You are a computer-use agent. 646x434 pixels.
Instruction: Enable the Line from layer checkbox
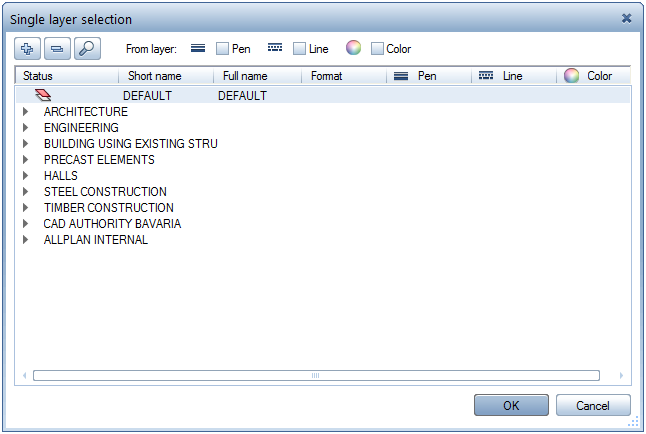(x=300, y=48)
